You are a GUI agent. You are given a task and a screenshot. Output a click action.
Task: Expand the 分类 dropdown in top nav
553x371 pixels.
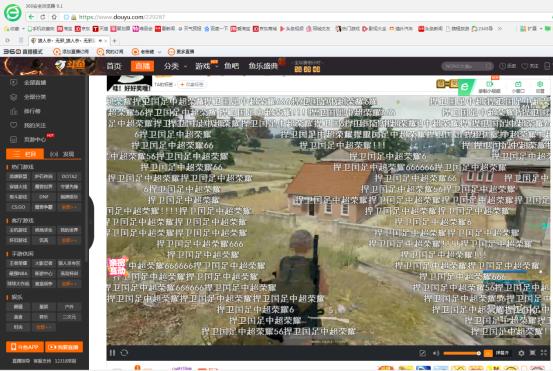point(175,66)
